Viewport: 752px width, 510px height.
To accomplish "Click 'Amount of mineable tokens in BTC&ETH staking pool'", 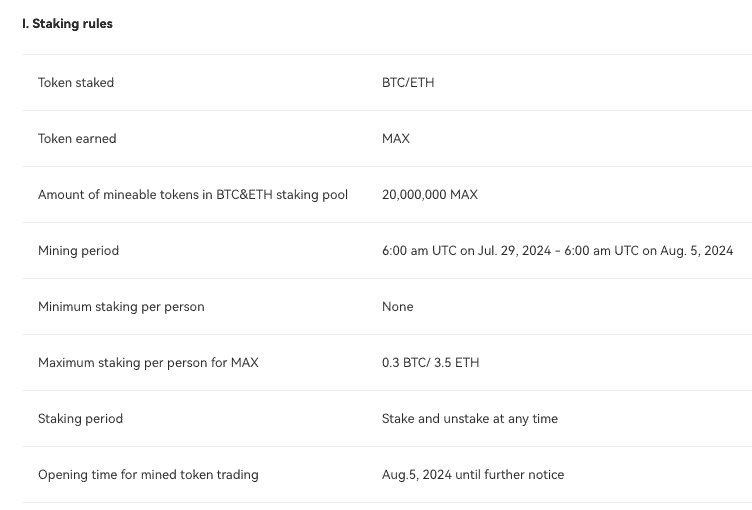I will [x=193, y=195].
